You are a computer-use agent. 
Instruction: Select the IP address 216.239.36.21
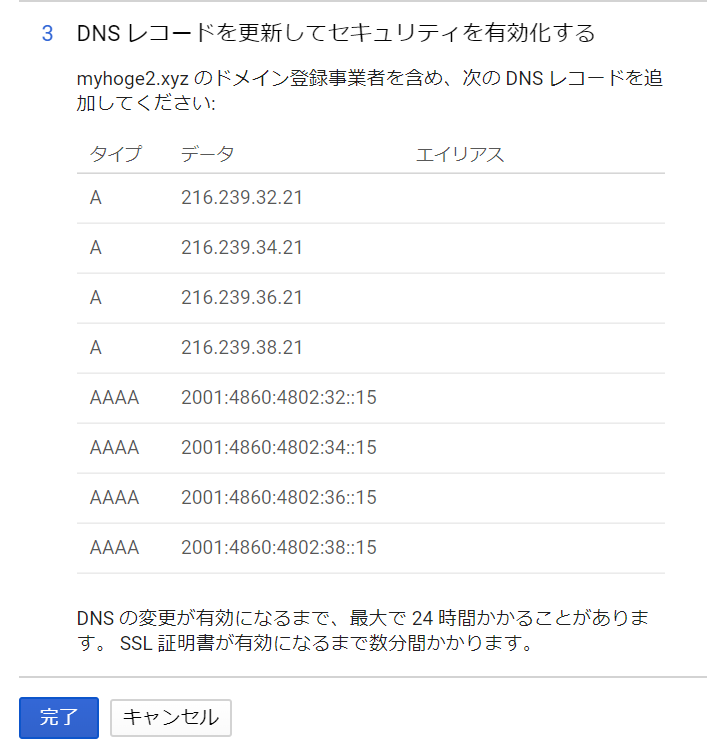(x=241, y=298)
